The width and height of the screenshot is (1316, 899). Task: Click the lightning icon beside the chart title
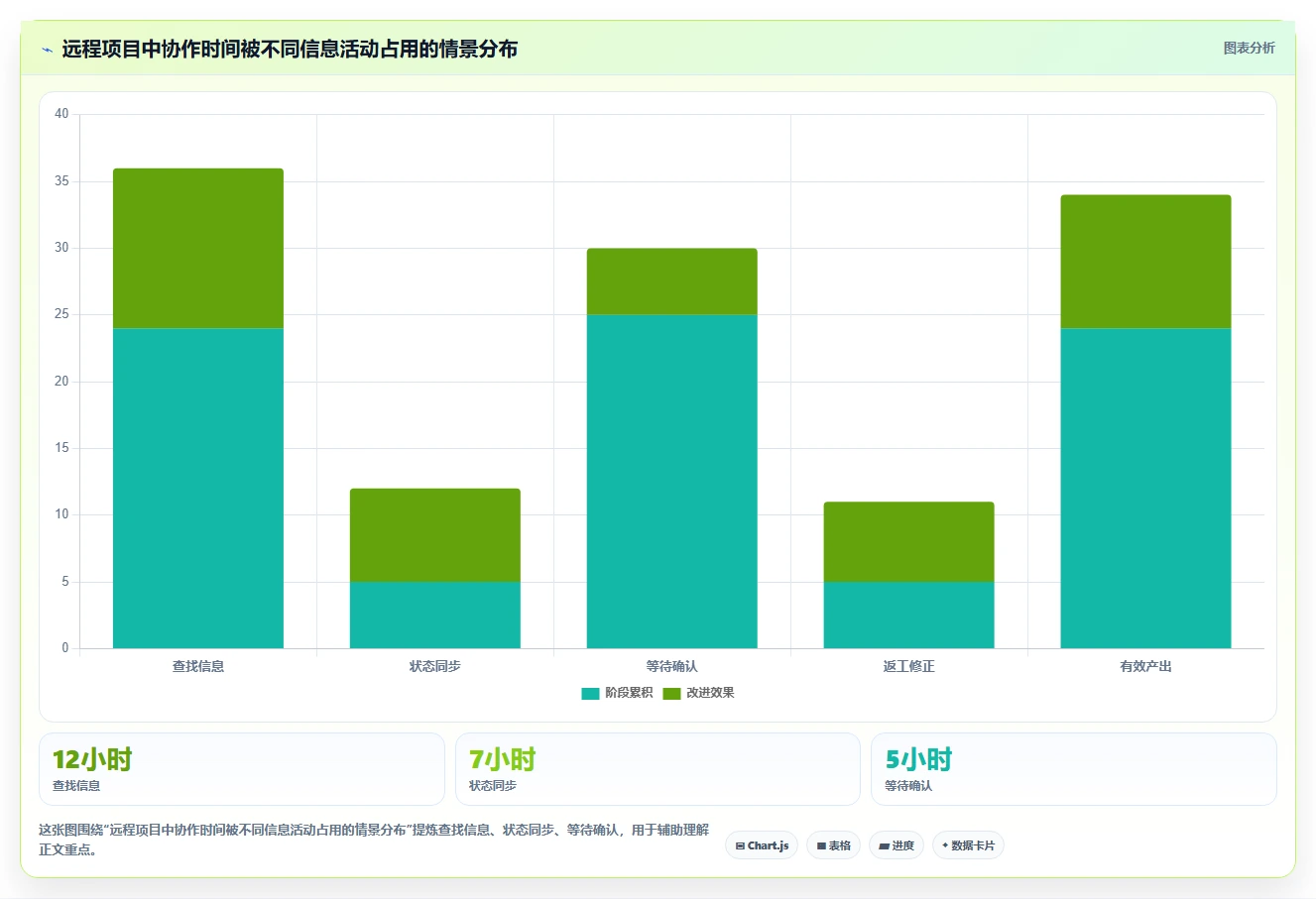pyautogui.click(x=47, y=50)
